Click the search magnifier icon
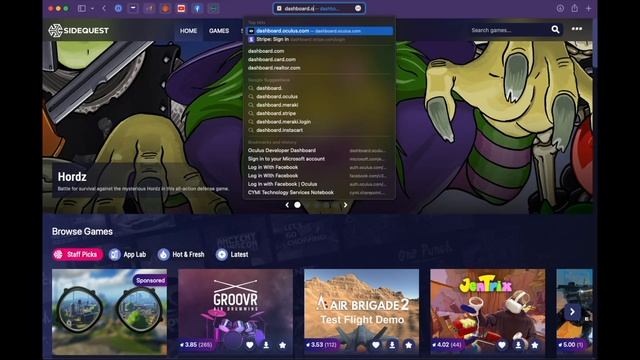The width and height of the screenshot is (640, 360). click(555, 29)
